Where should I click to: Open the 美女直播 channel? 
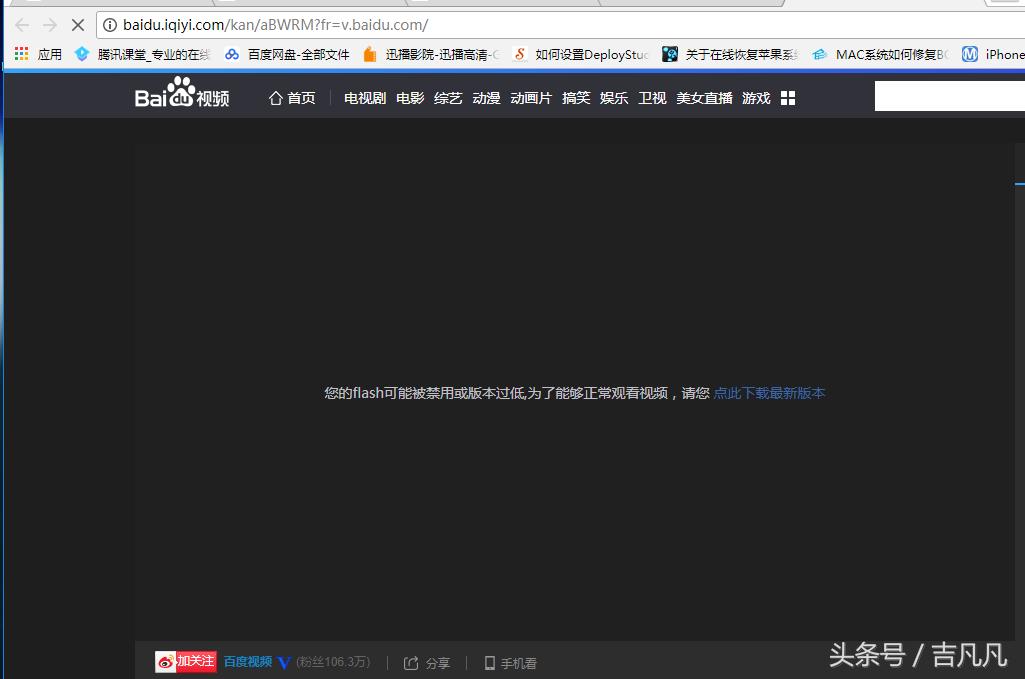[703, 97]
